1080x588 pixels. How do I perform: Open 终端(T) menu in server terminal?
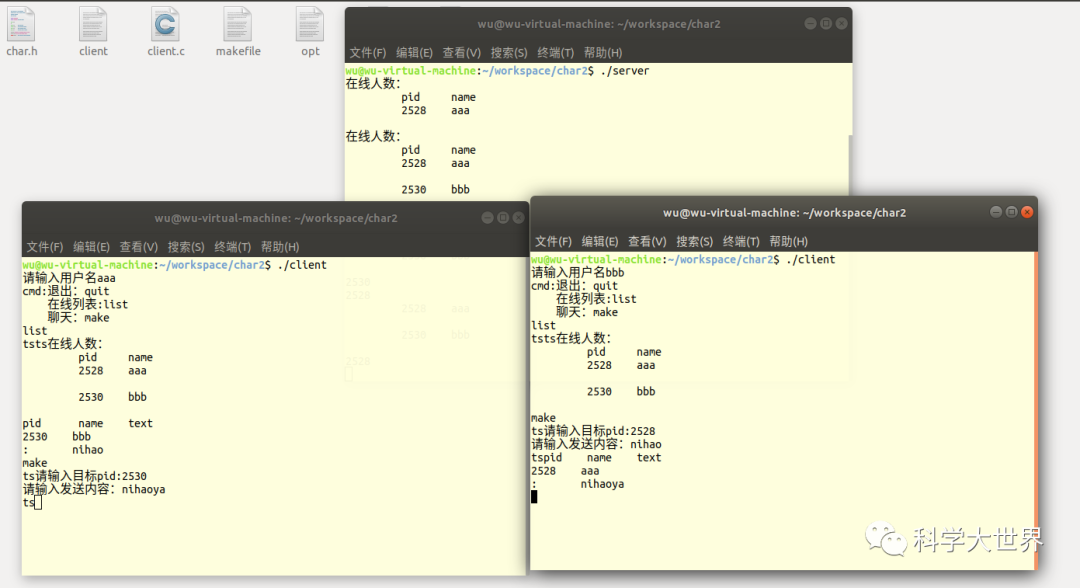pyautogui.click(x=555, y=52)
